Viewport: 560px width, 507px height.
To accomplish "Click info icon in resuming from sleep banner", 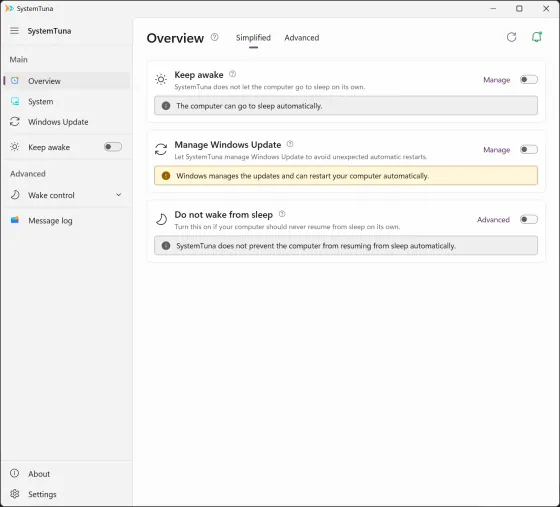I will [x=166, y=246].
